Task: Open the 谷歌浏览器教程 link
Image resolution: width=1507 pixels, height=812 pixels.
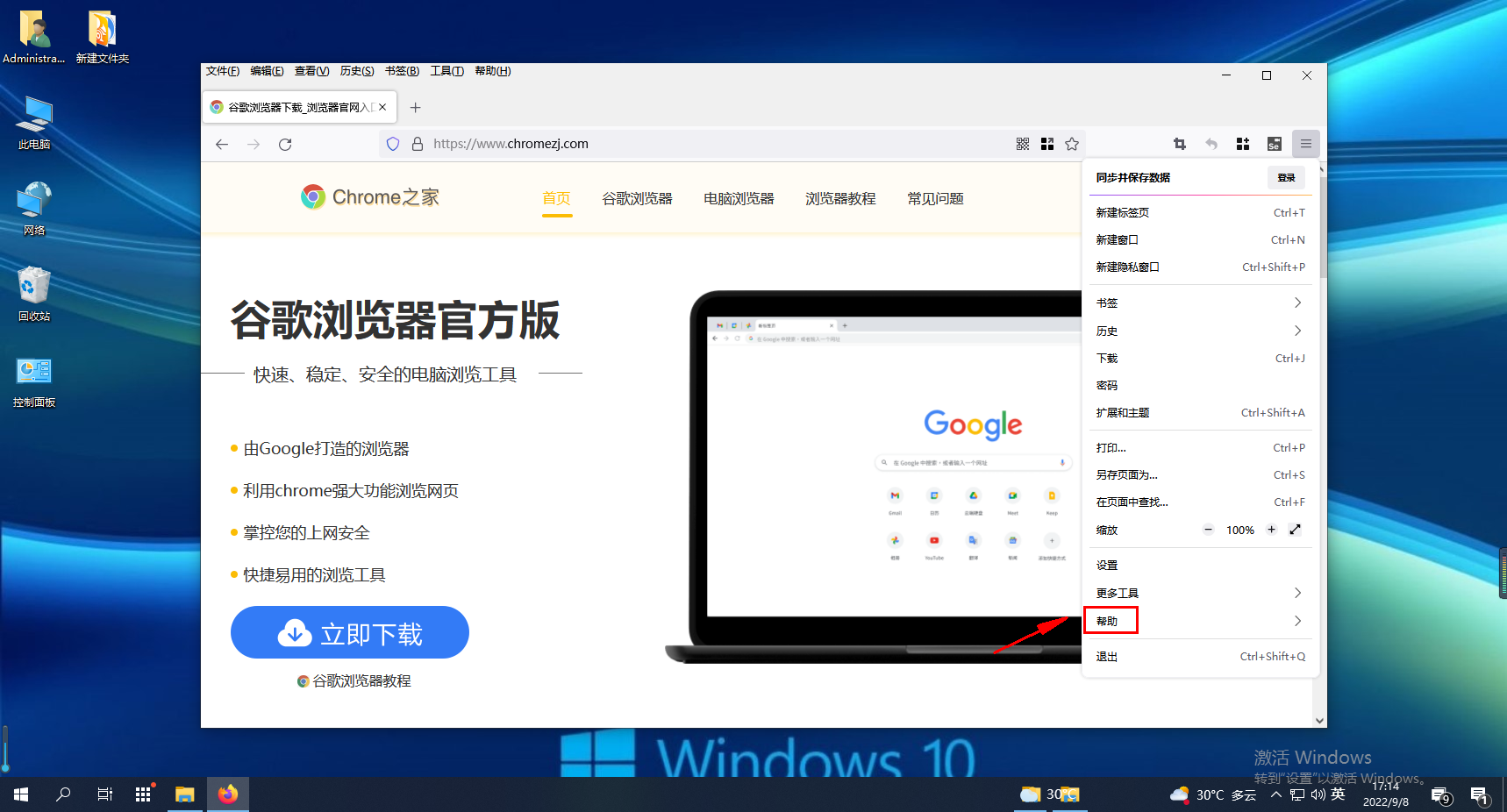Action: (354, 680)
